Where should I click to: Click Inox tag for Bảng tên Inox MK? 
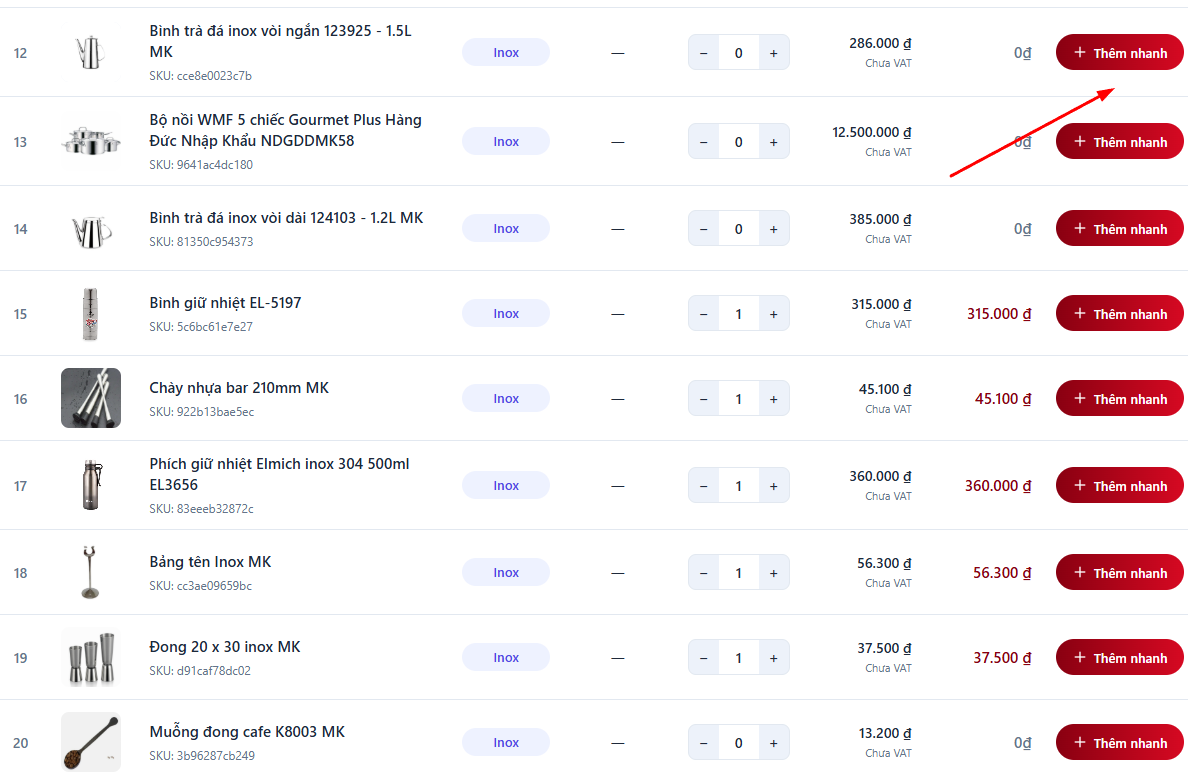505,573
